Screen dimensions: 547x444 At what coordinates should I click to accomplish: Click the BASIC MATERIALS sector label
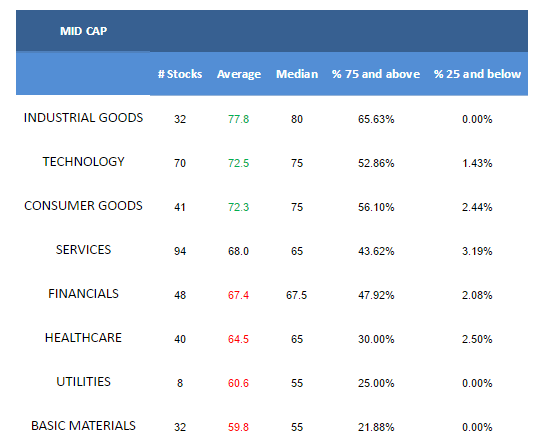(83, 426)
